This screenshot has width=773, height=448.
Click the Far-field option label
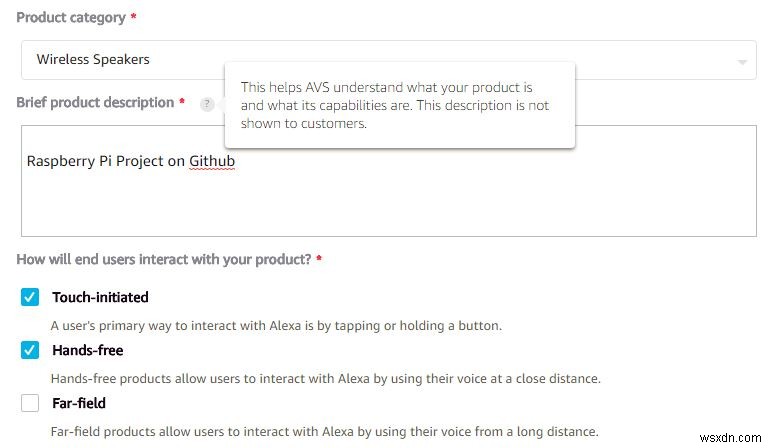click(x=79, y=404)
